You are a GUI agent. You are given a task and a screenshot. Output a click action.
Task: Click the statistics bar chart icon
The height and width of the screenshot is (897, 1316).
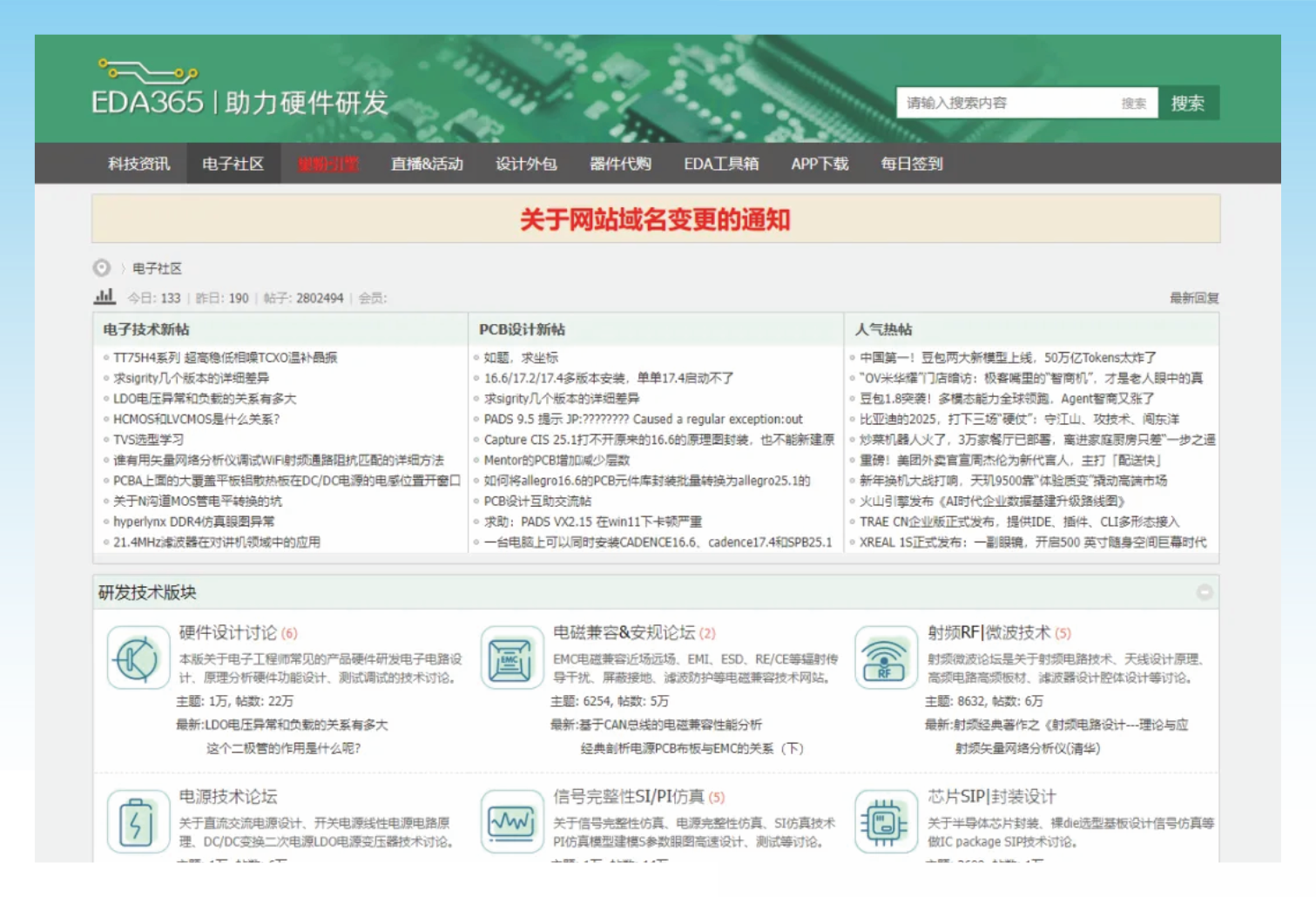pos(105,297)
